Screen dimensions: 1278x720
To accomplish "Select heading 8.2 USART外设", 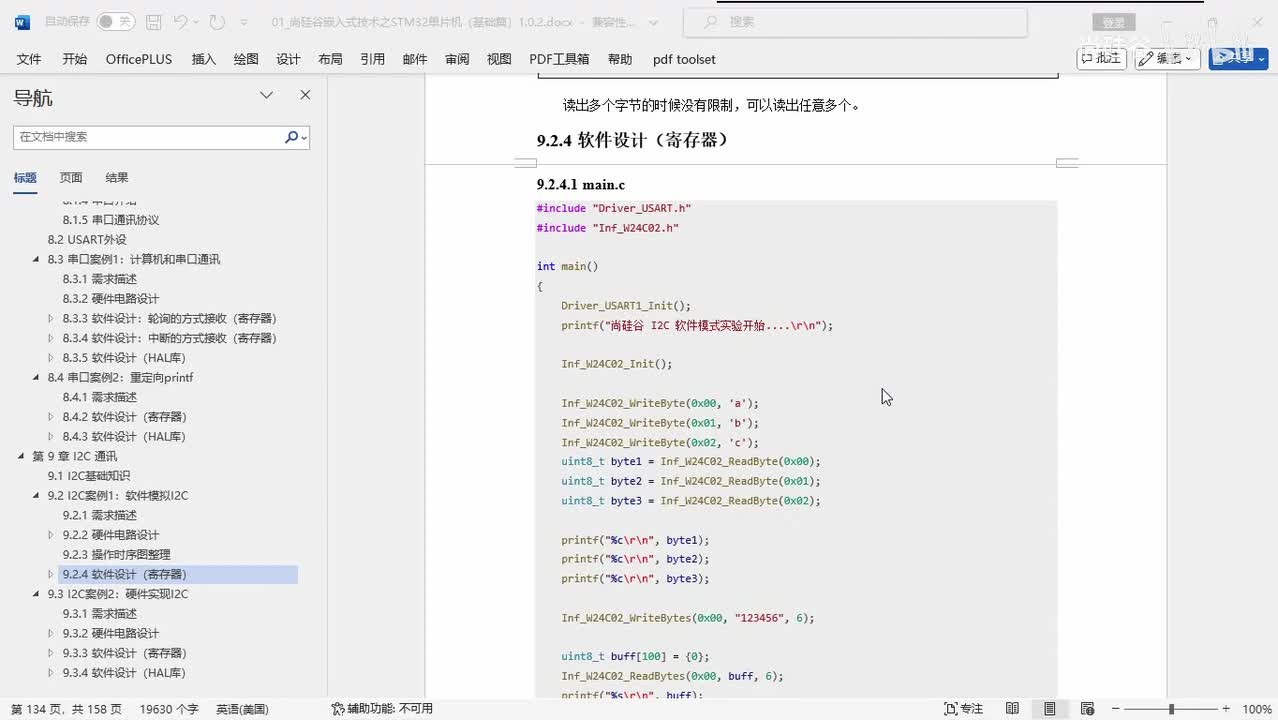I will click(87, 240).
